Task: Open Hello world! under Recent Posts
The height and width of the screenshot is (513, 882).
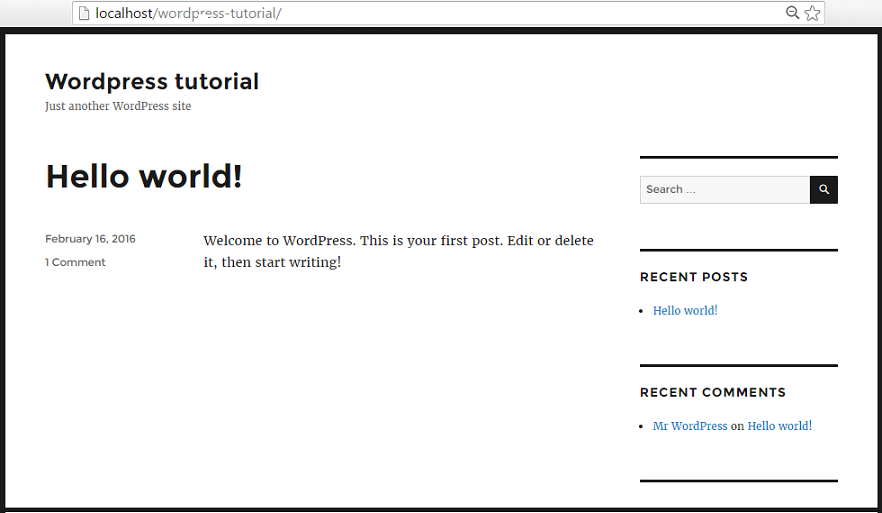Action: [685, 310]
